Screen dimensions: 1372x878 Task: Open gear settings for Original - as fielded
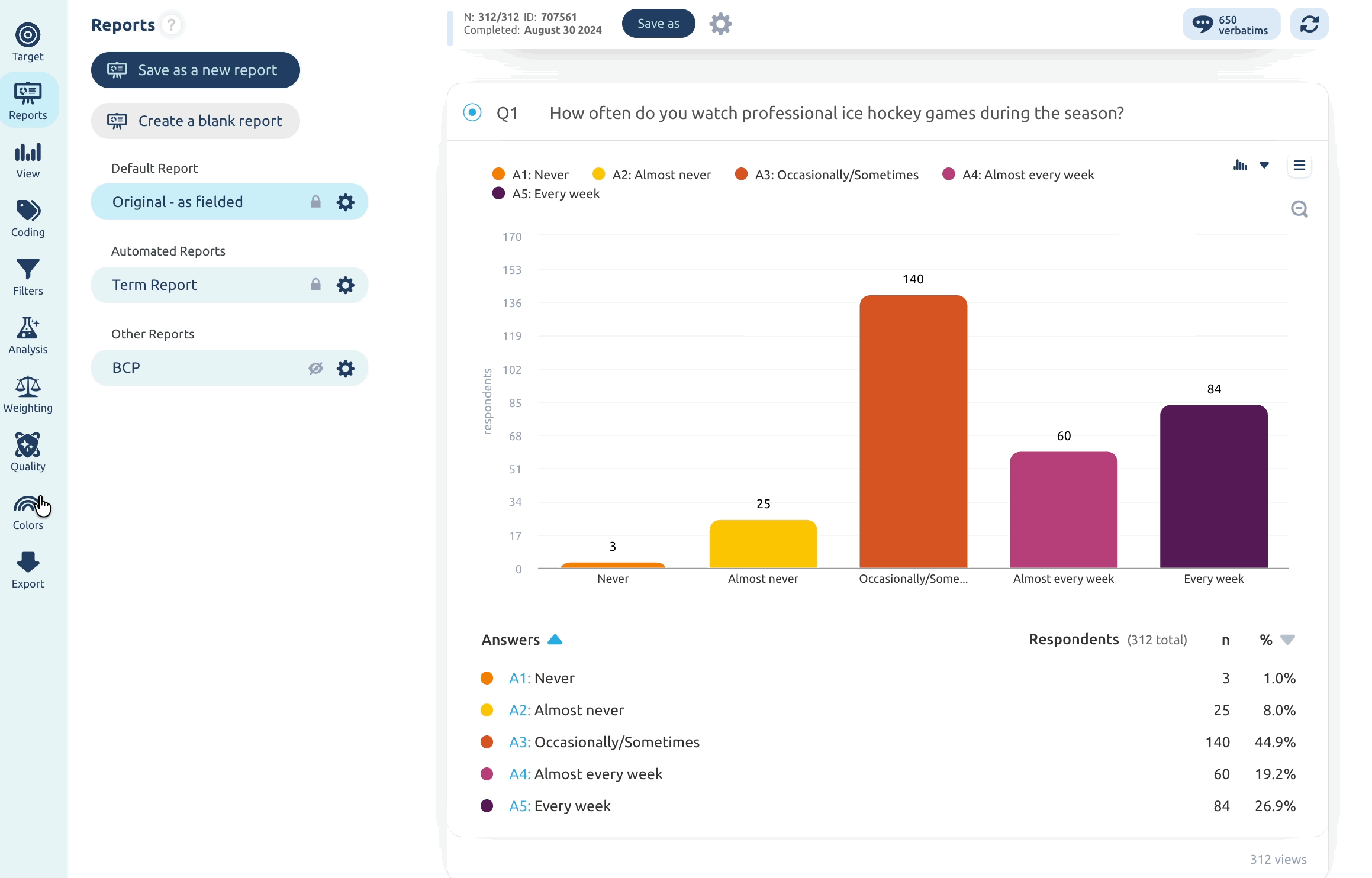pos(346,202)
